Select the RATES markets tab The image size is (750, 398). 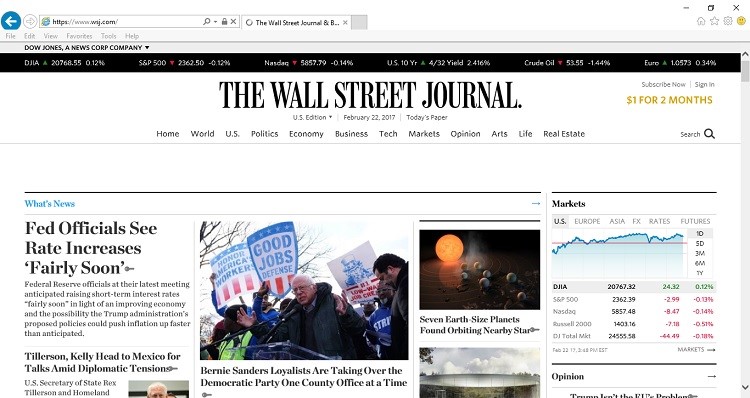pyautogui.click(x=659, y=221)
